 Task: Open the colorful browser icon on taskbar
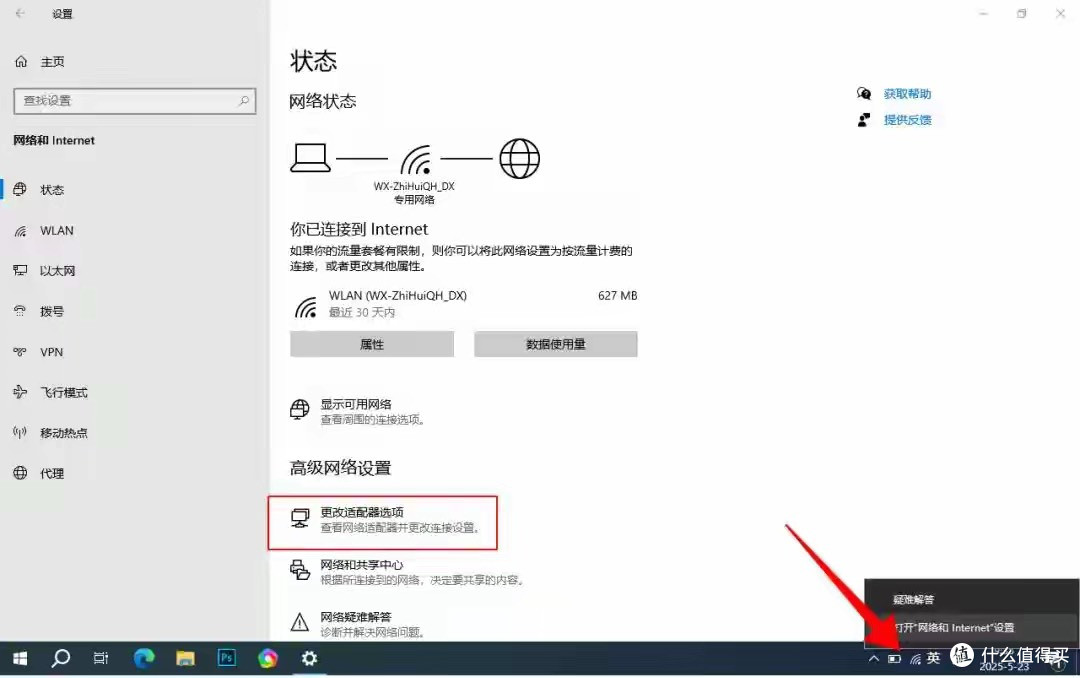pyautogui.click(x=268, y=659)
